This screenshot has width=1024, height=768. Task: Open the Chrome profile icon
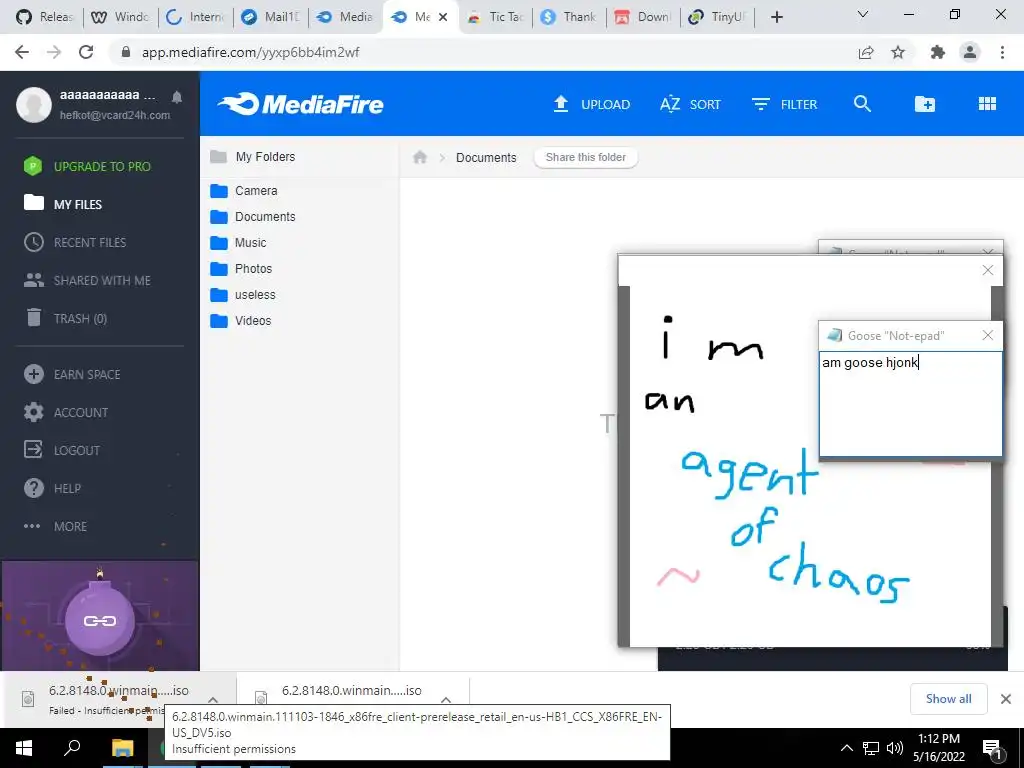click(x=970, y=52)
